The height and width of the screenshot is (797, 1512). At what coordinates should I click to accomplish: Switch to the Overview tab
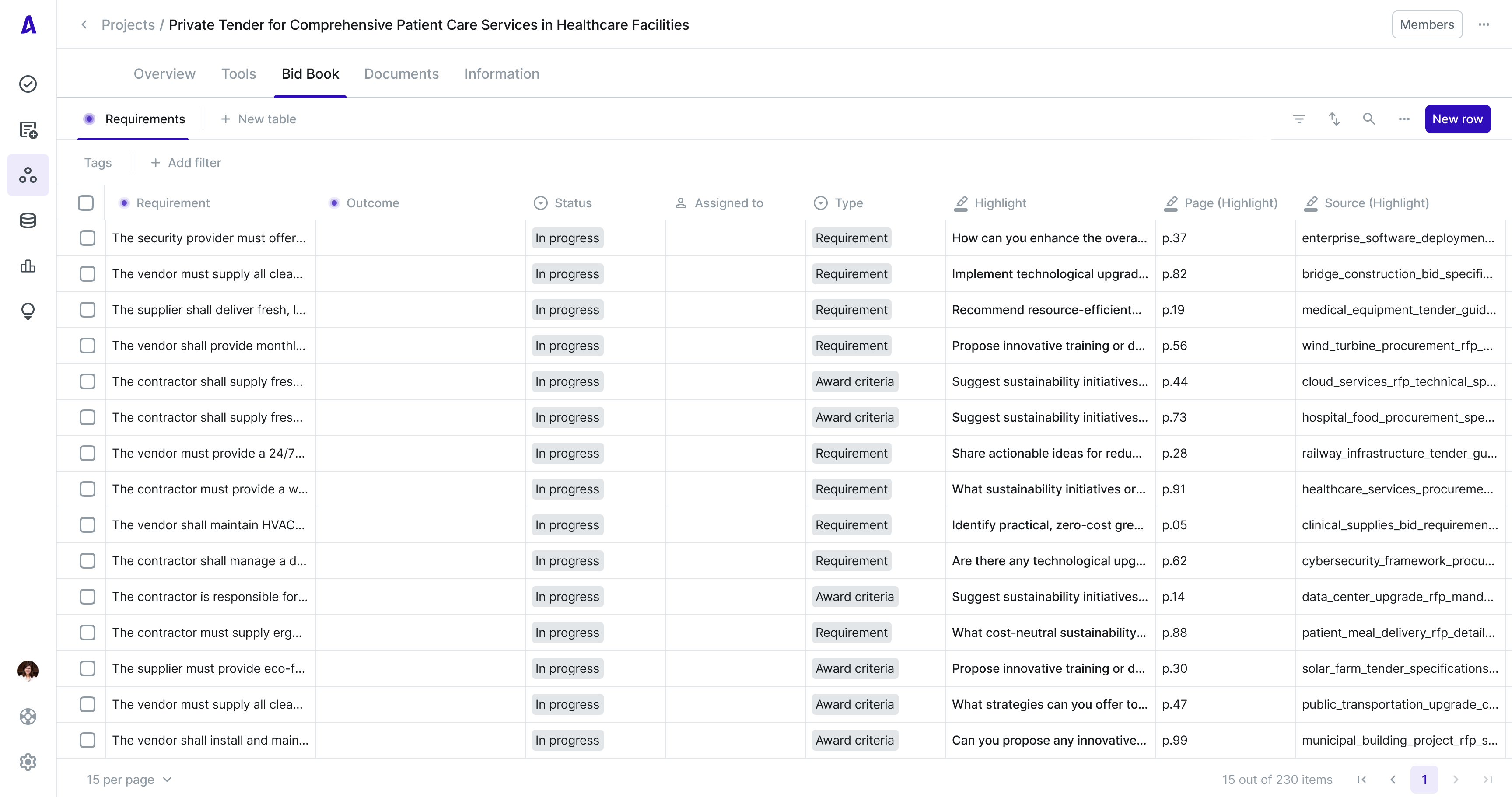tap(164, 74)
